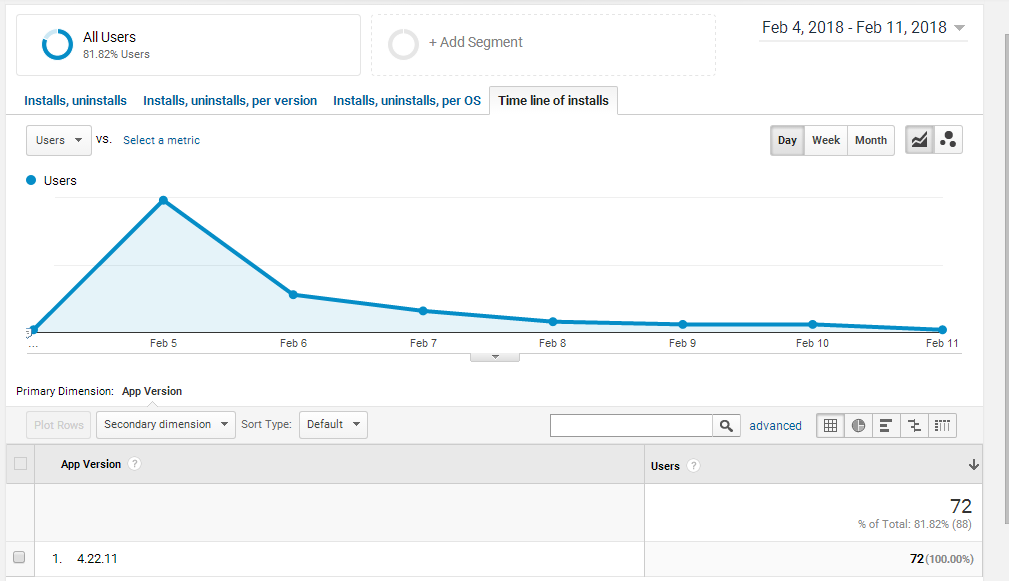Click the page vertical scrollbar
The image size is (1009, 581).
pos(1006,278)
